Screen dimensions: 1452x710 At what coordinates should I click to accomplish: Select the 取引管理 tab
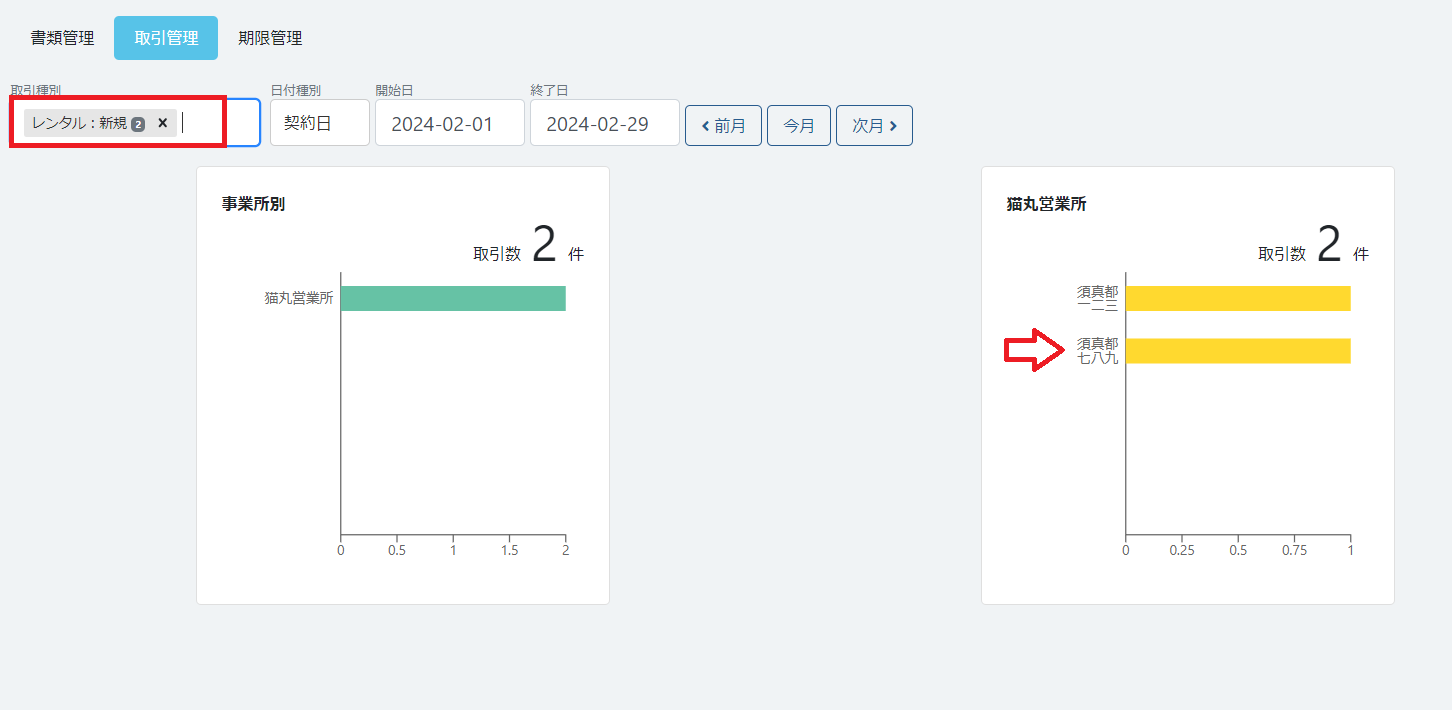point(166,38)
